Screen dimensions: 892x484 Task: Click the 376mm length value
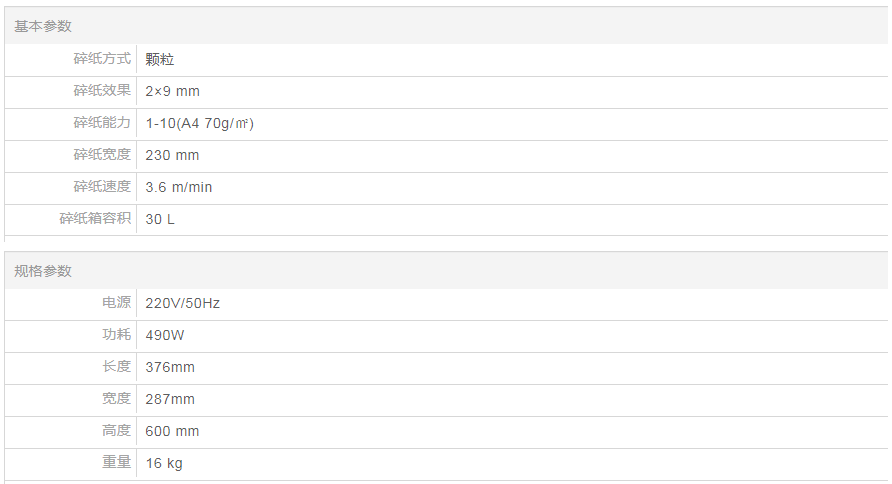point(170,367)
